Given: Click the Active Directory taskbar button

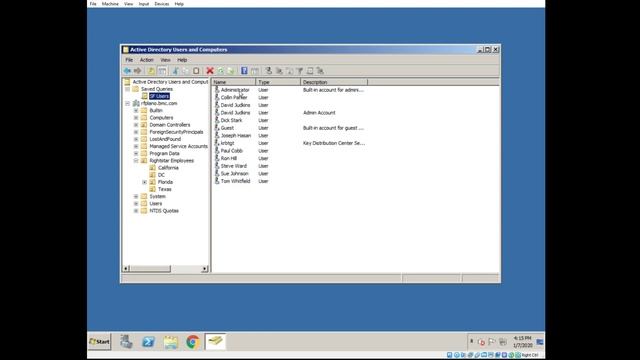Looking at the screenshot, I should pos(215,342).
